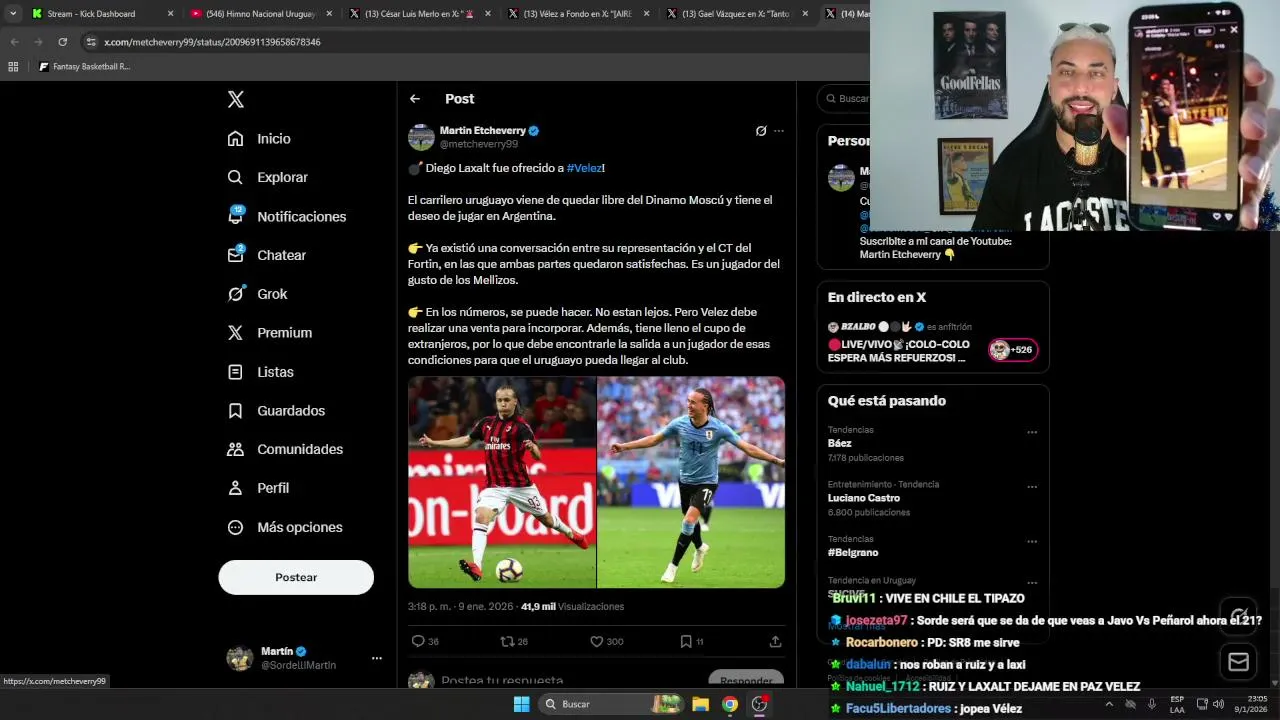Image resolution: width=1280 pixels, height=720 pixels.
Task: Switch to Vélez a Fondo tab
Action: click(x=577, y=14)
